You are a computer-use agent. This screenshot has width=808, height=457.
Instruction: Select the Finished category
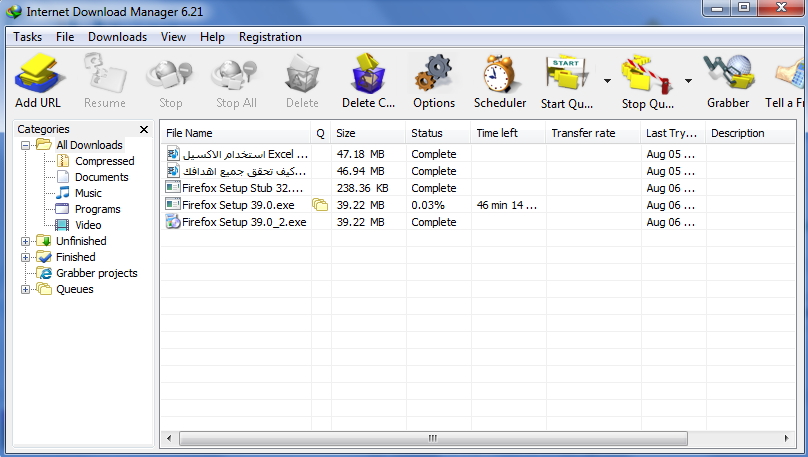75,257
